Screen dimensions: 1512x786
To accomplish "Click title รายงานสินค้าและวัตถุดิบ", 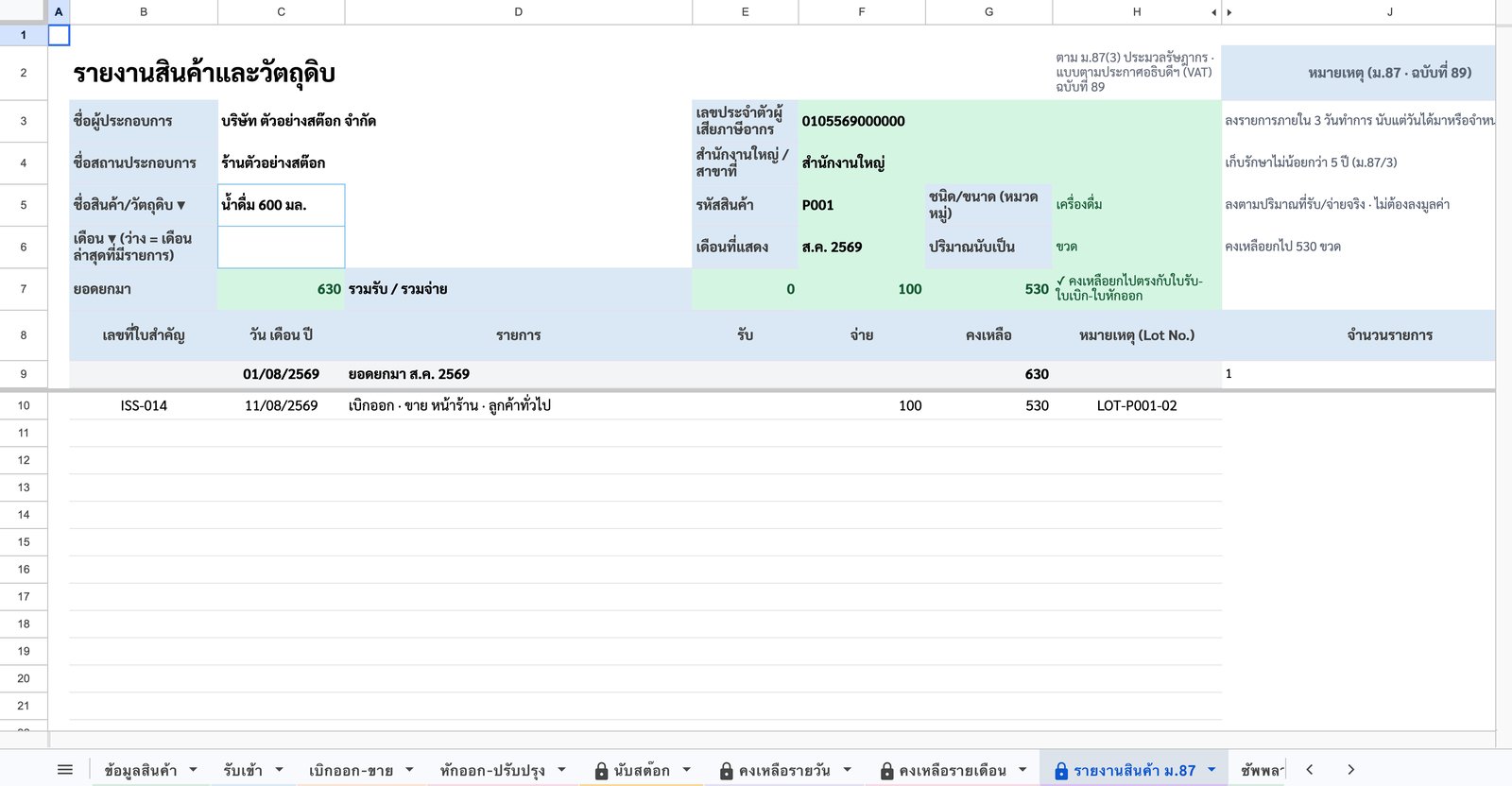I will (204, 74).
